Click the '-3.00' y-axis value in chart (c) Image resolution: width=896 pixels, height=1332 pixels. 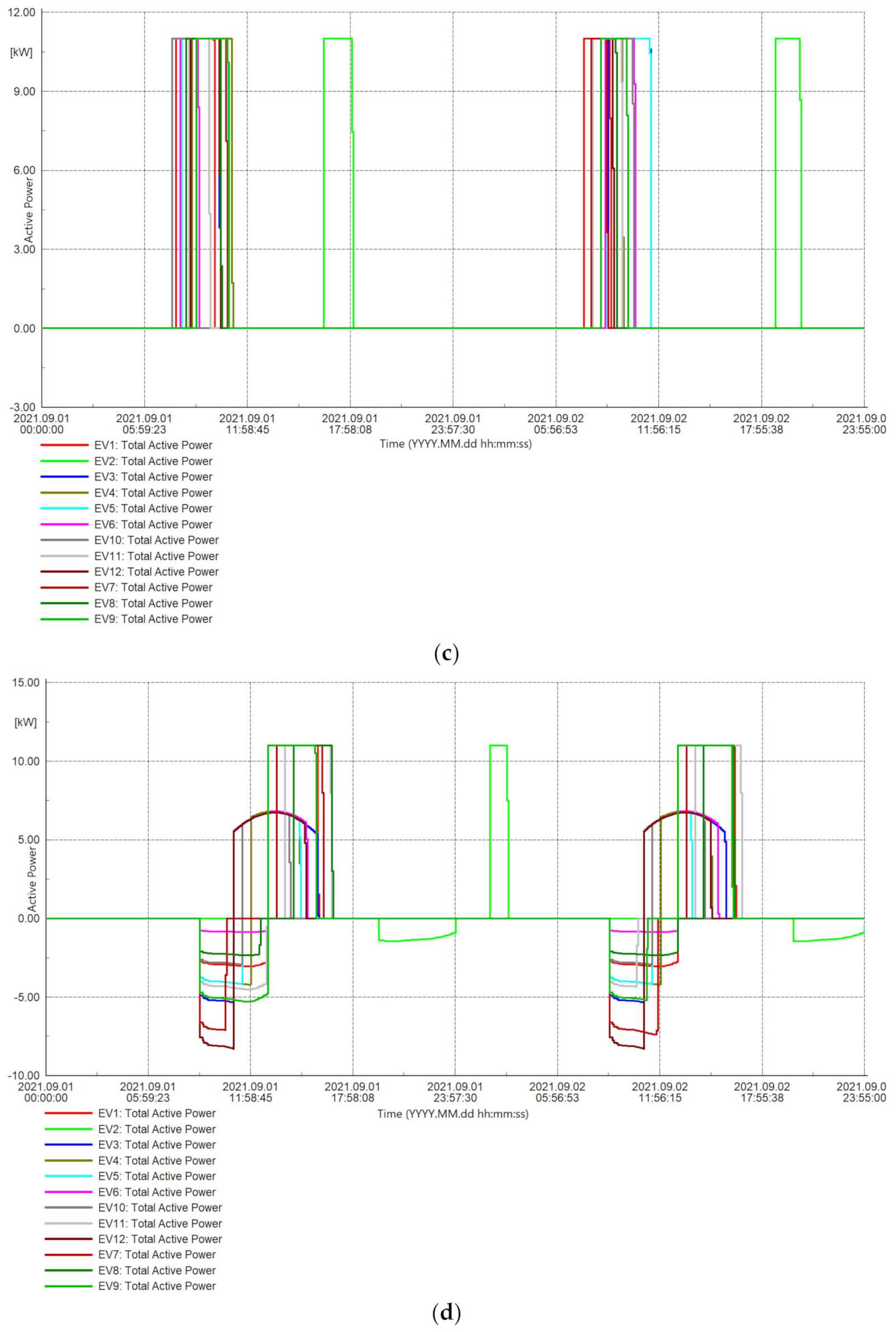[23, 407]
